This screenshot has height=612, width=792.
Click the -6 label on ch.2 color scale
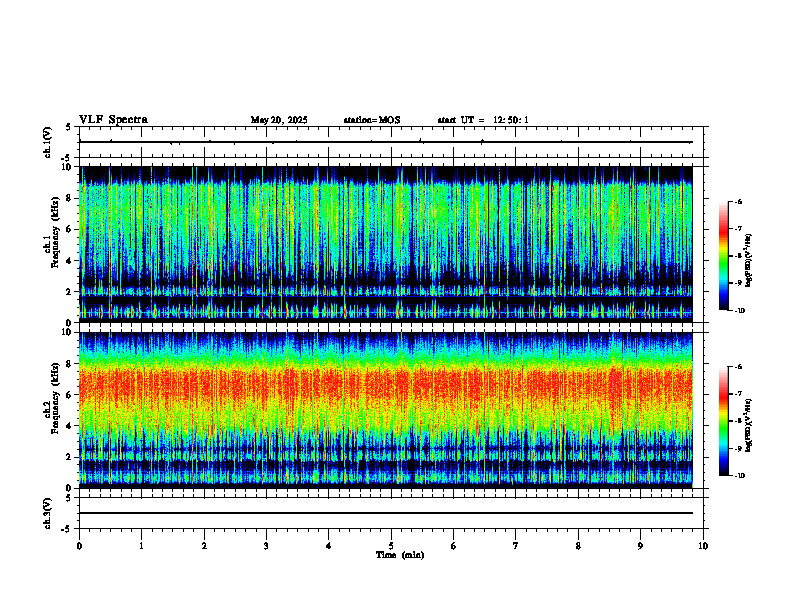click(738, 367)
